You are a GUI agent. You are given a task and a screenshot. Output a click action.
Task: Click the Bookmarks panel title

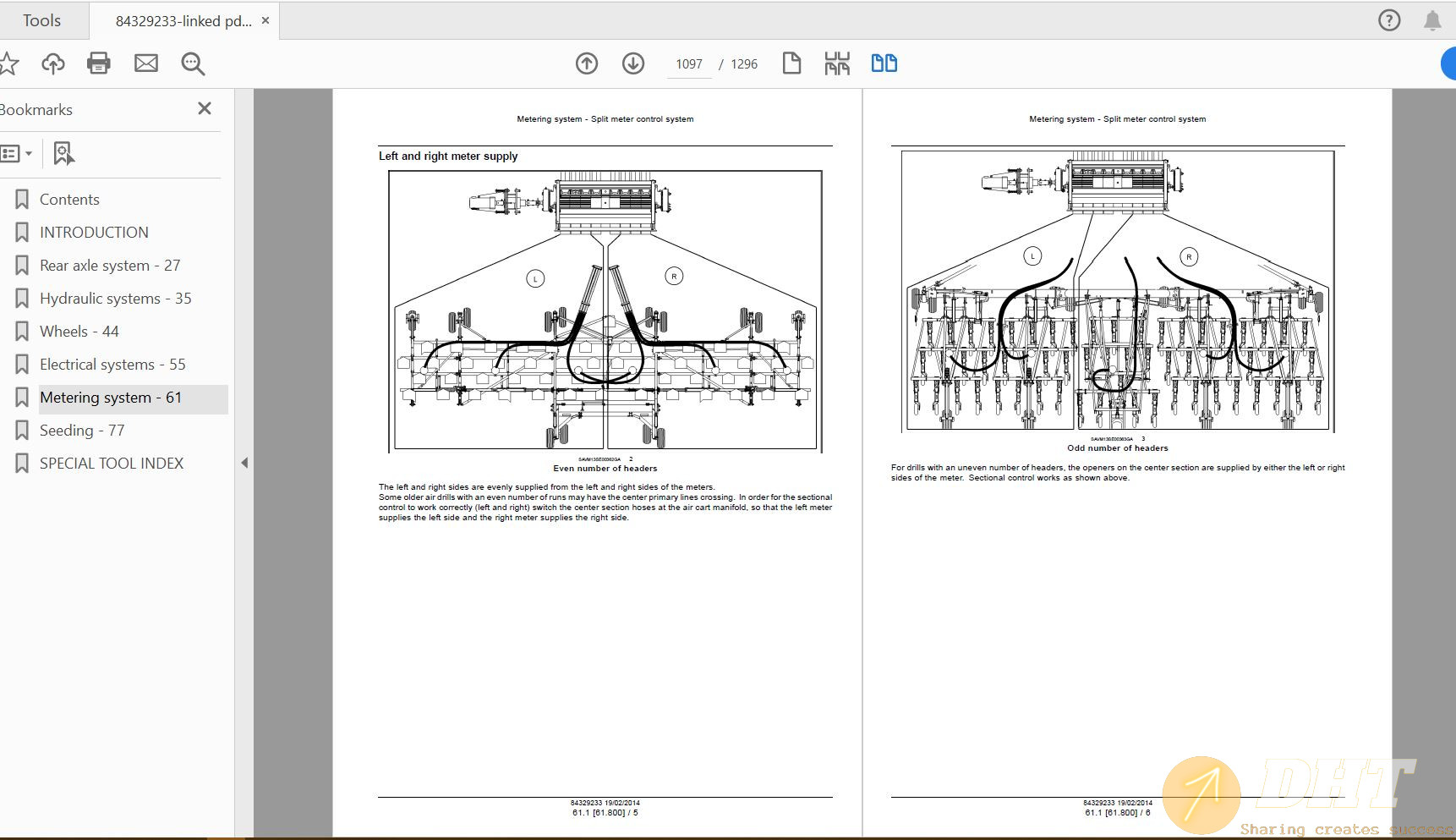36,110
